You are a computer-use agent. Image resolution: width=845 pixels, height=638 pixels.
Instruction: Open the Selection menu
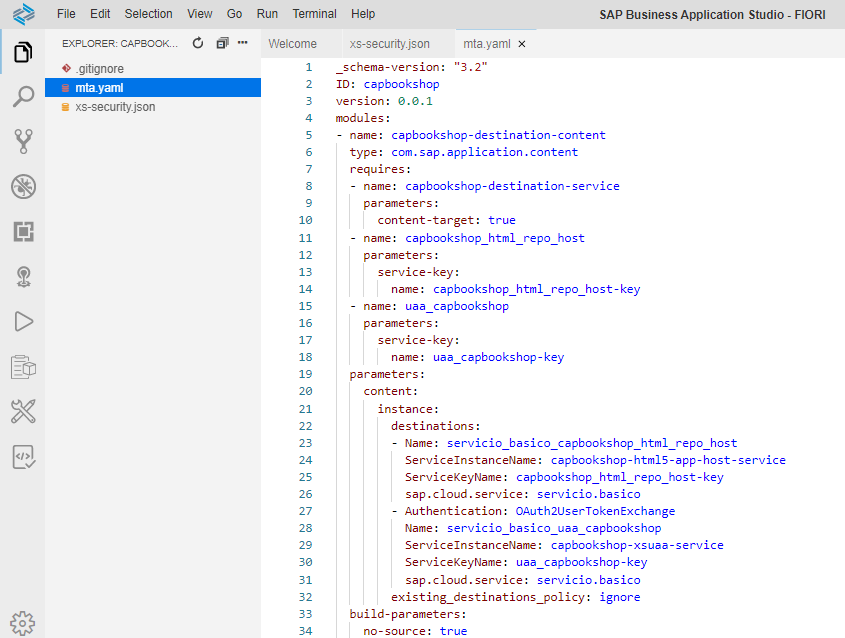(148, 14)
